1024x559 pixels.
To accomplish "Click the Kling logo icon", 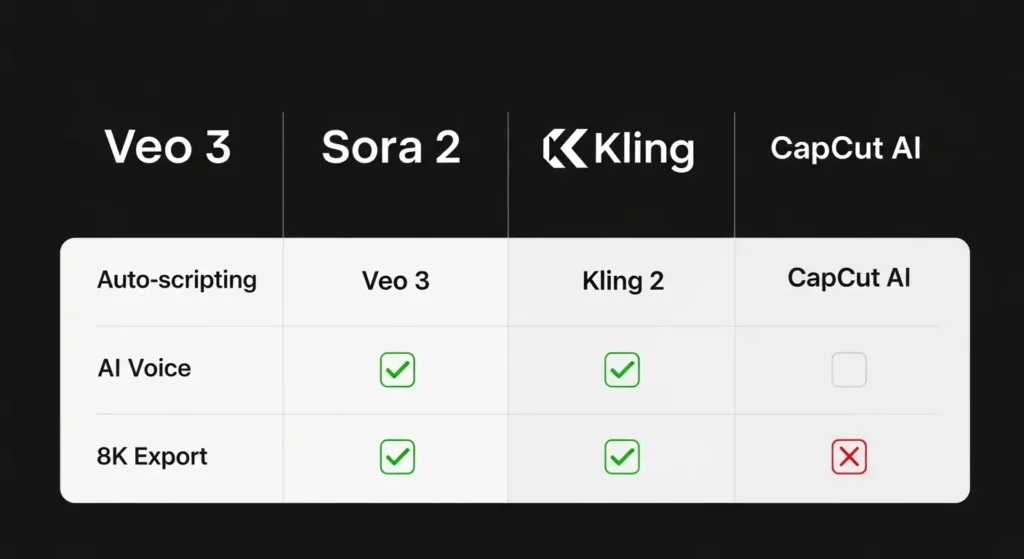I will click(x=563, y=149).
